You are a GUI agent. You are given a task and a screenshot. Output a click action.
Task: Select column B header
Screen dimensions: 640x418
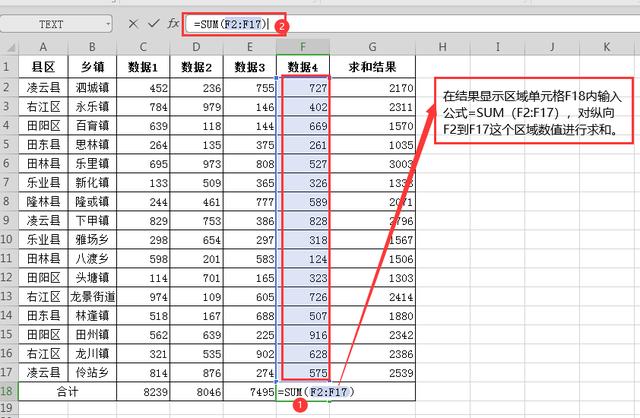click(92, 47)
